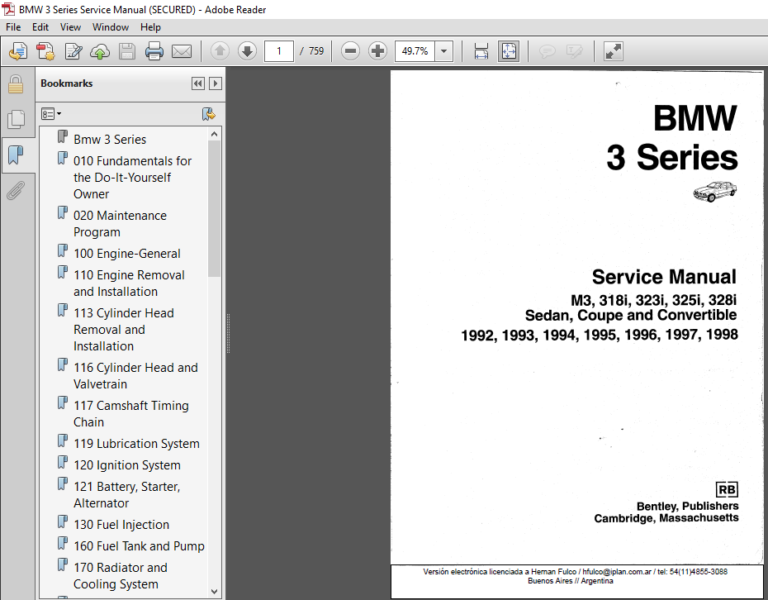Click the highlight text icon
This screenshot has height=600, width=768.
tap(574, 51)
